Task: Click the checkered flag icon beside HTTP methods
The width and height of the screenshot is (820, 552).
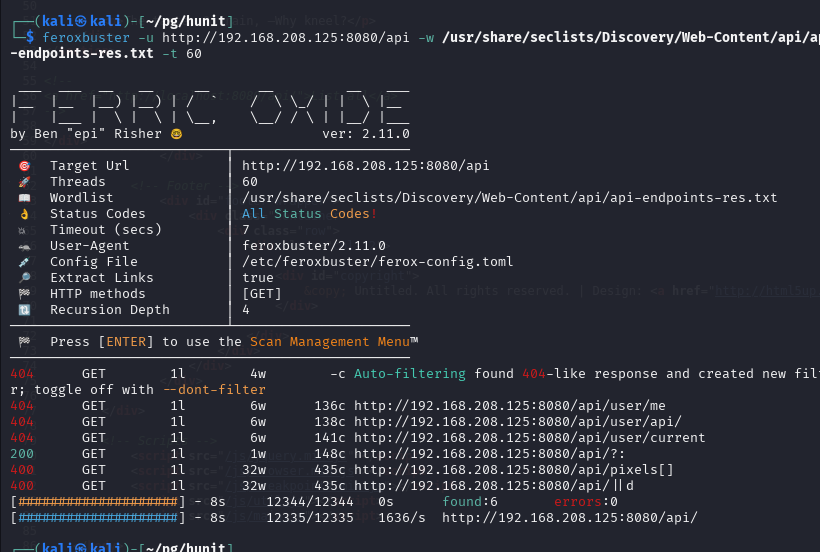Action: click(x=25, y=294)
